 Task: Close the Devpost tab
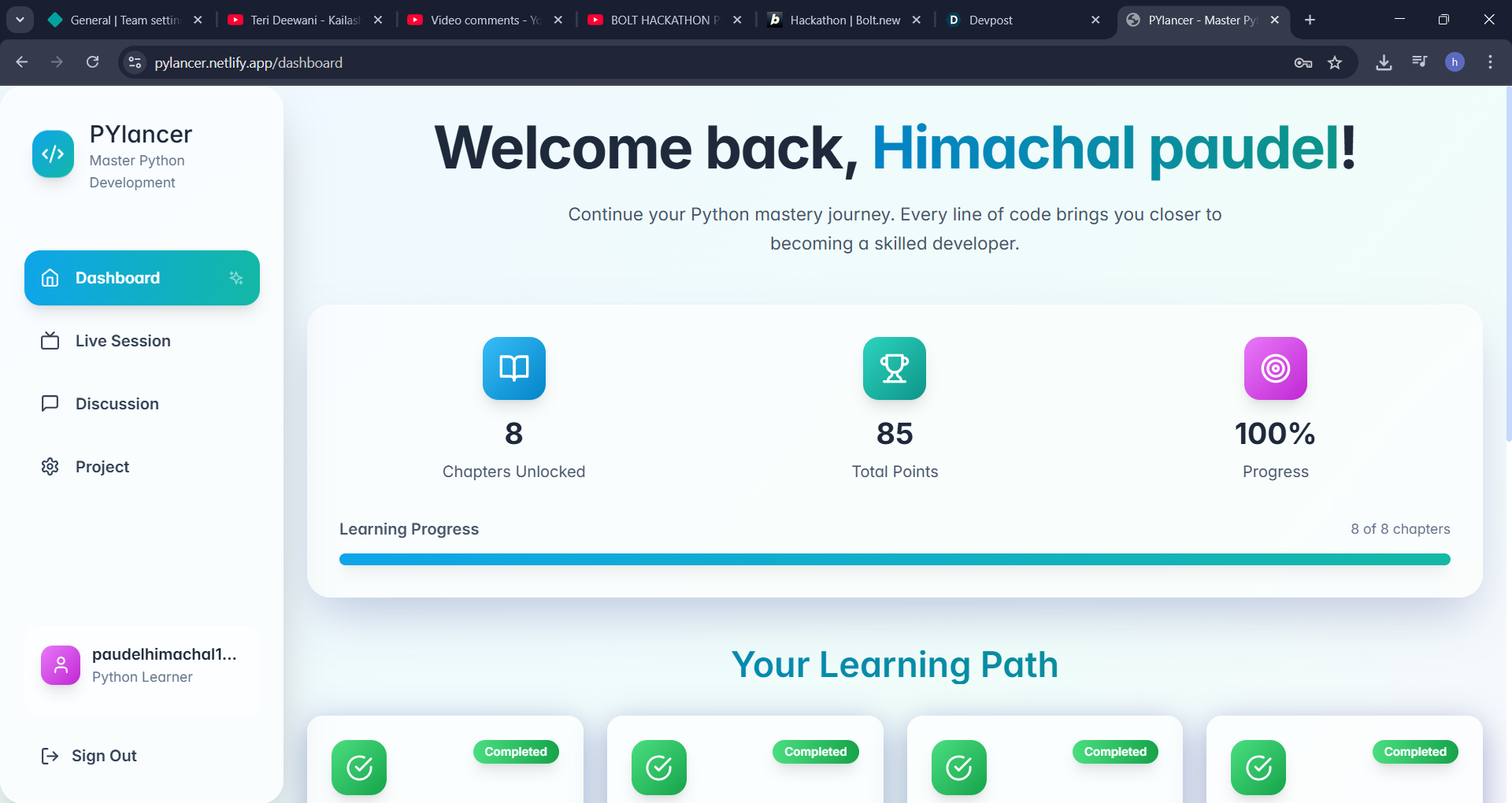(1095, 20)
